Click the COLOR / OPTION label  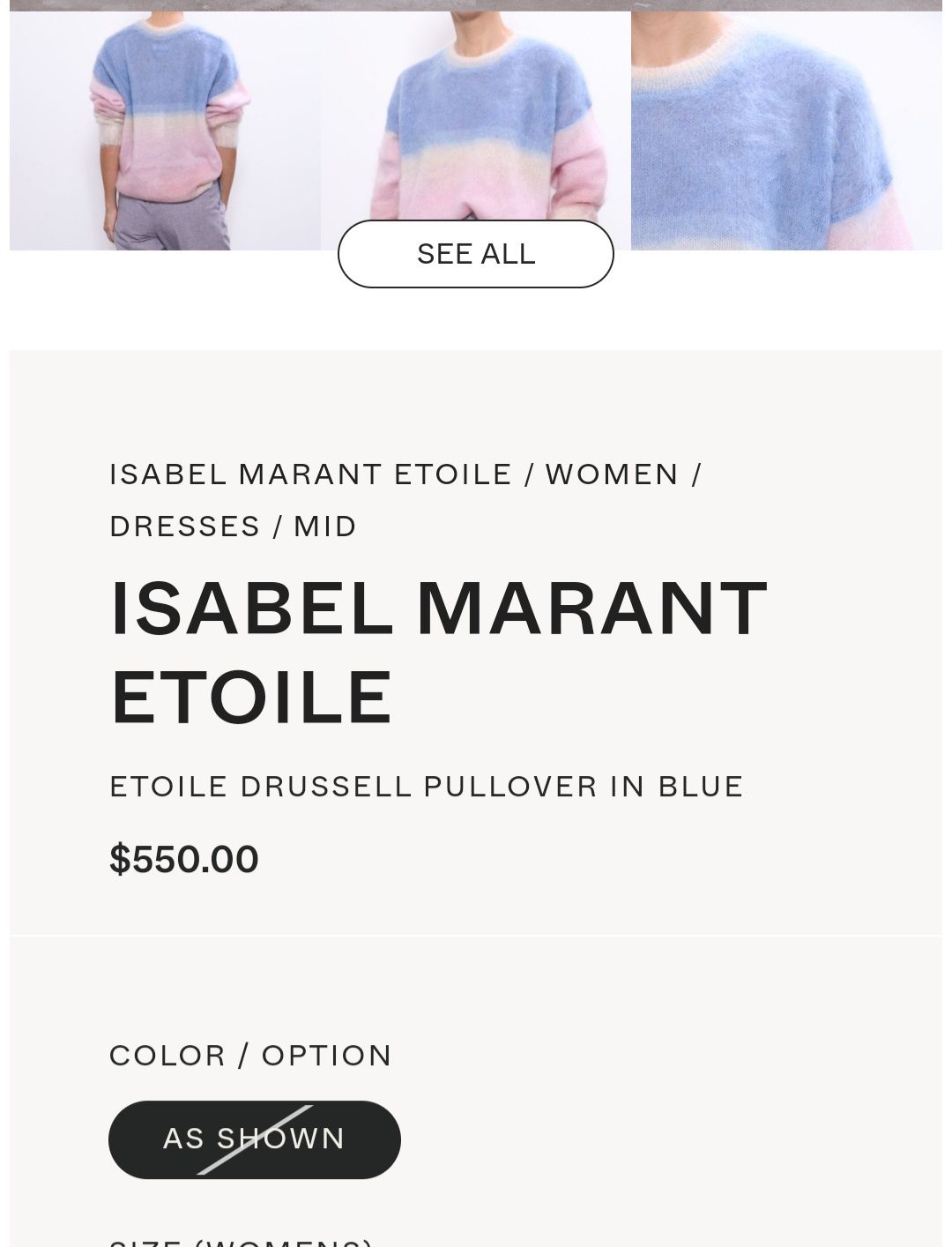(x=250, y=1056)
